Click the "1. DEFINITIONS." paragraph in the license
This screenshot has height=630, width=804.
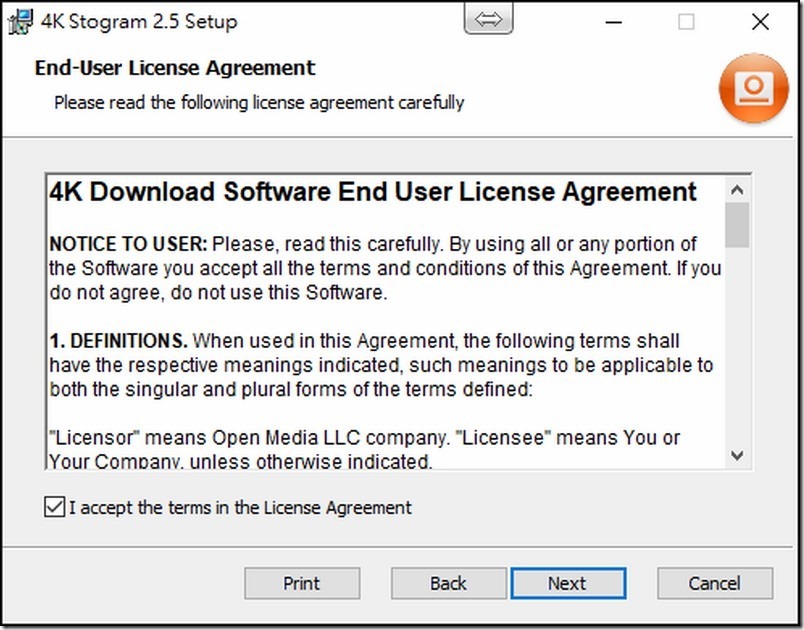(x=380, y=364)
